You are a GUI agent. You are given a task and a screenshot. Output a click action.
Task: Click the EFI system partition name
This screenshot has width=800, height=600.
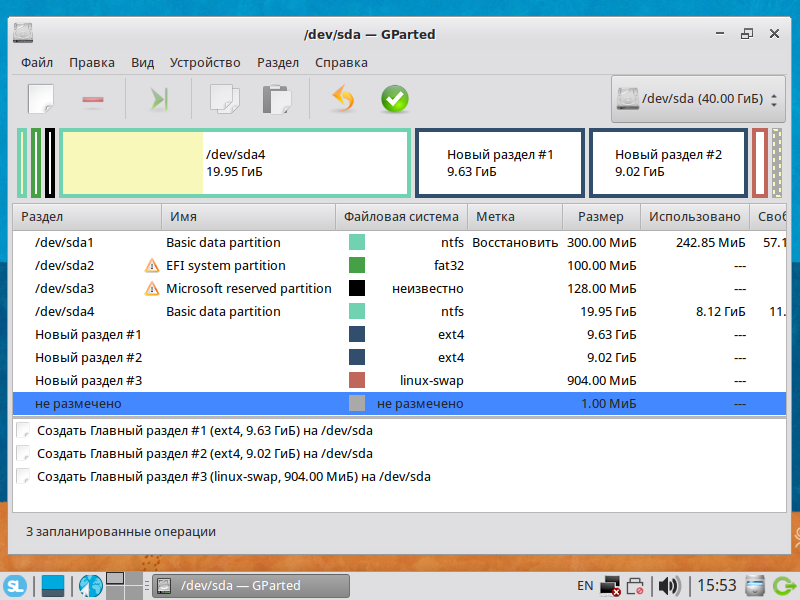[x=226, y=265]
